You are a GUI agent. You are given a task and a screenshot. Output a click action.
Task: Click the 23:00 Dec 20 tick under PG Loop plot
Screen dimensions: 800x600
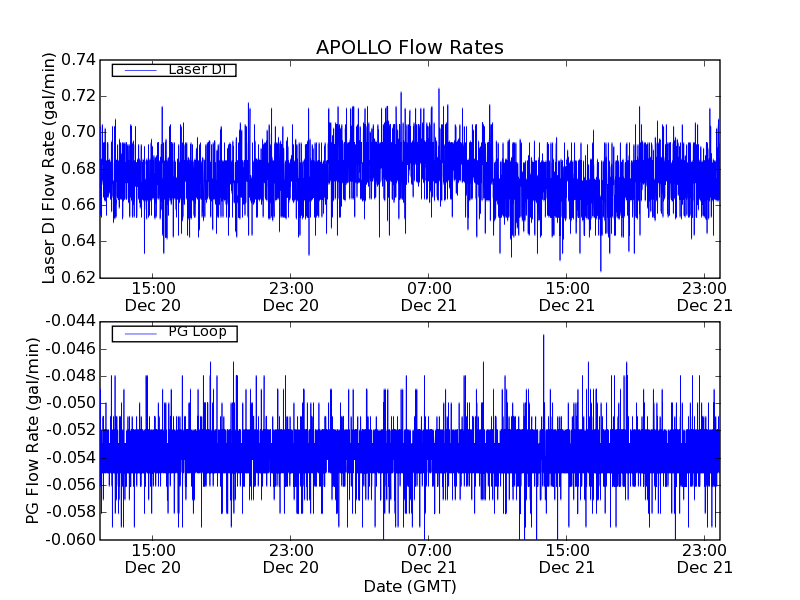coord(291,558)
